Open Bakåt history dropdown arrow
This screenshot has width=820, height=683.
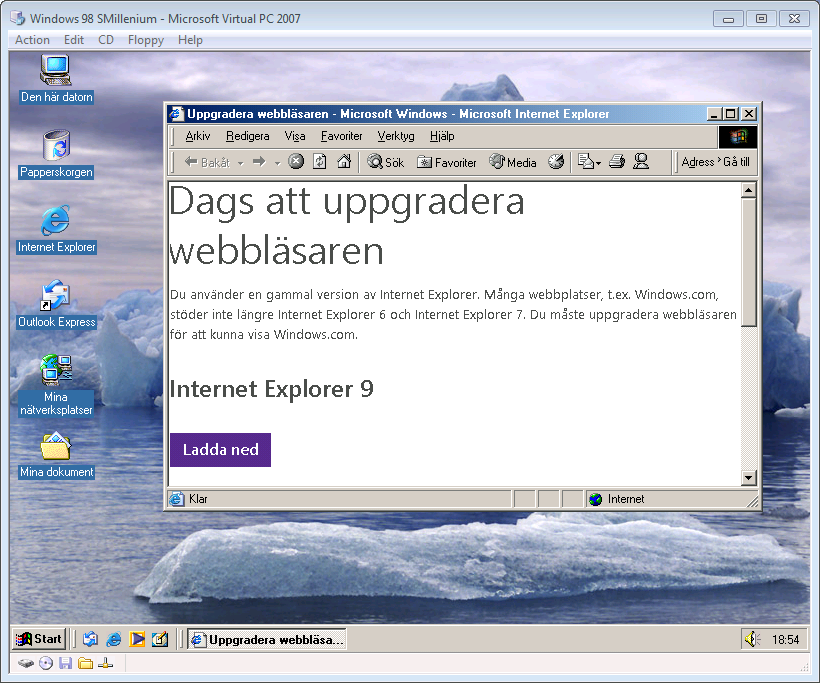[241, 163]
